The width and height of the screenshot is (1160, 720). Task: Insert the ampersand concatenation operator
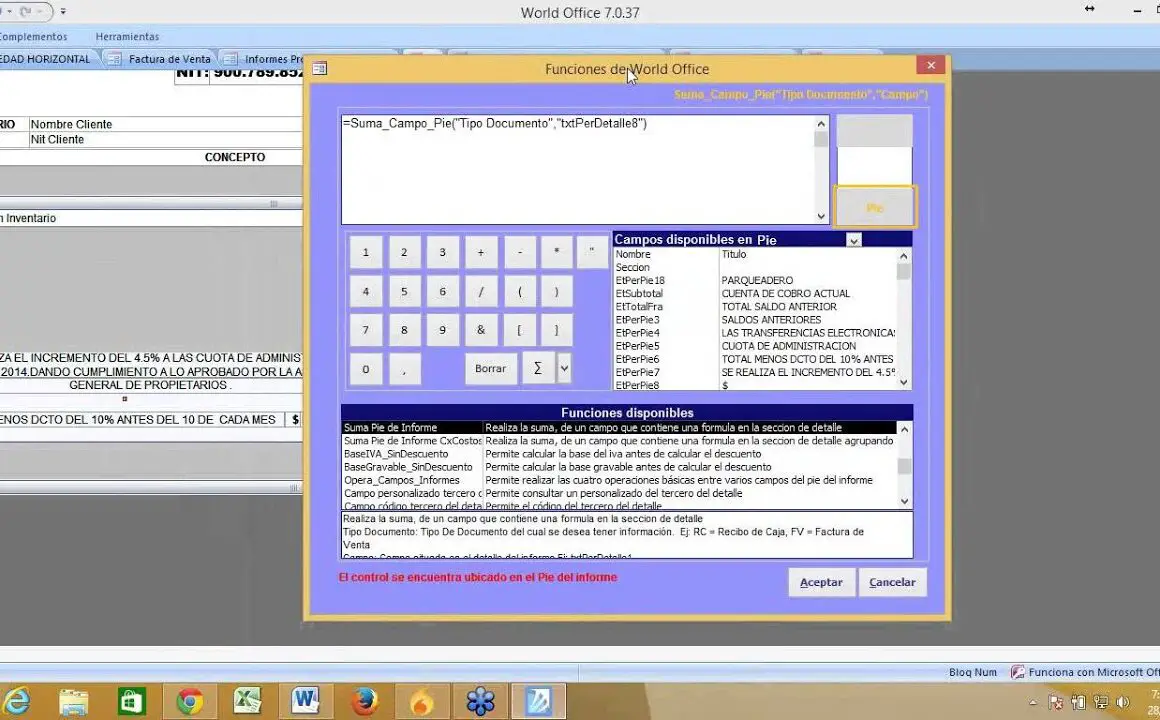481,330
